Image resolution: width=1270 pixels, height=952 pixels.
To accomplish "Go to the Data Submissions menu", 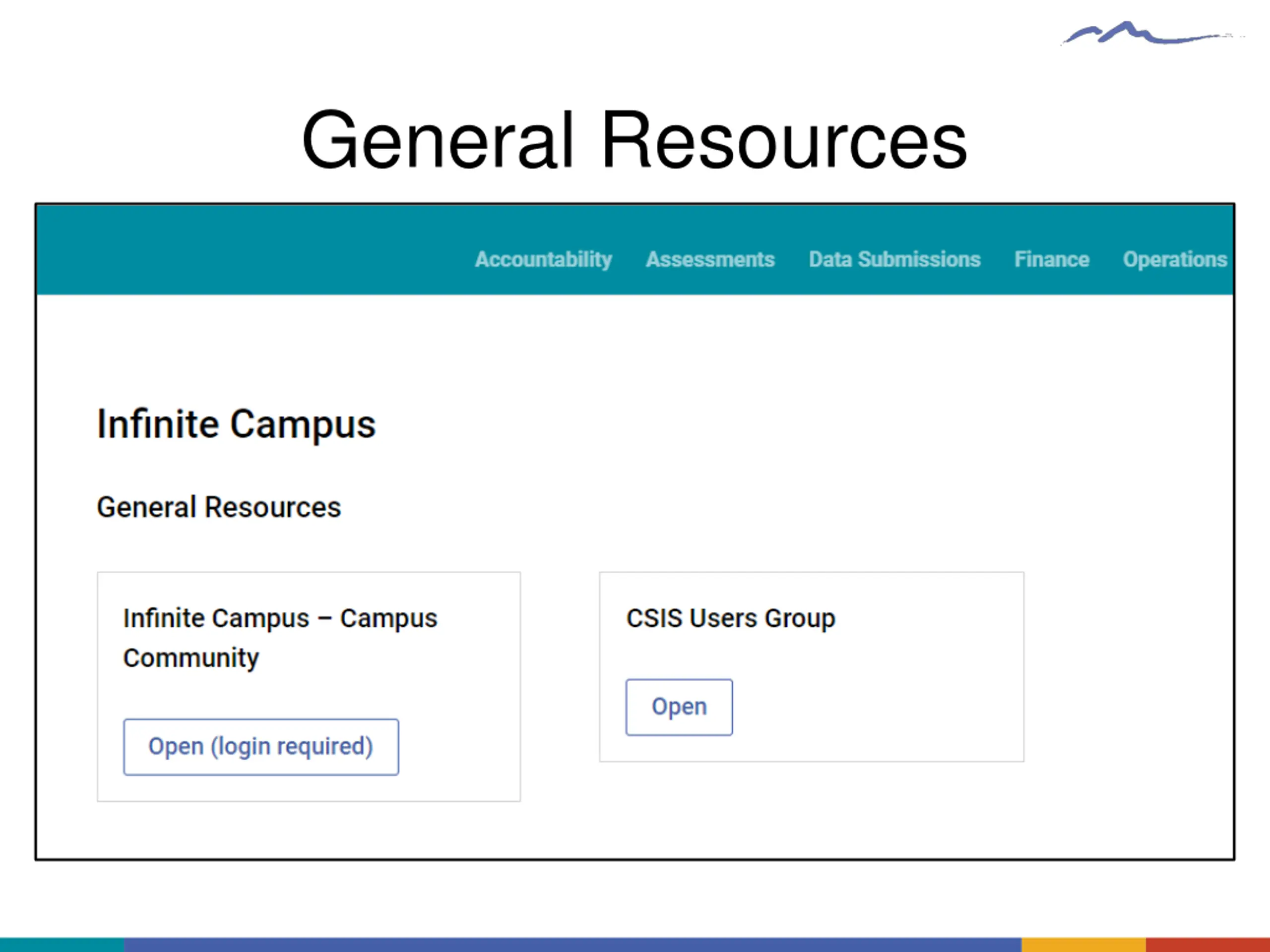I will pos(894,259).
